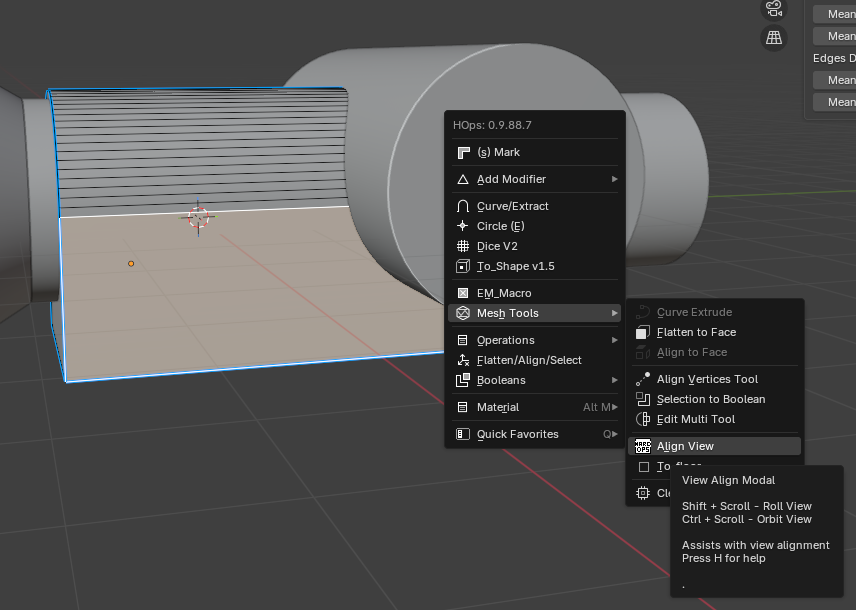
Task: Open the Material submenu (Alt M)
Action: (x=534, y=407)
